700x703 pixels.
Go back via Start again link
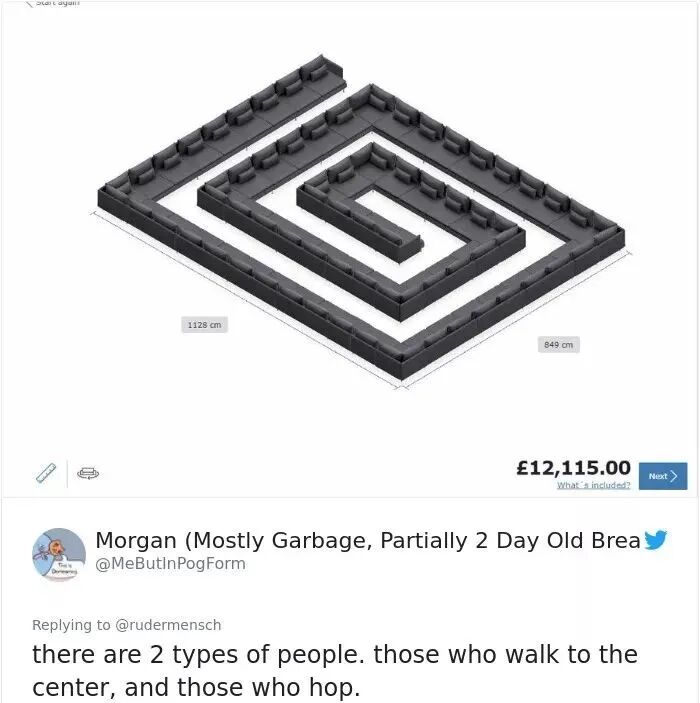click(57, 3)
